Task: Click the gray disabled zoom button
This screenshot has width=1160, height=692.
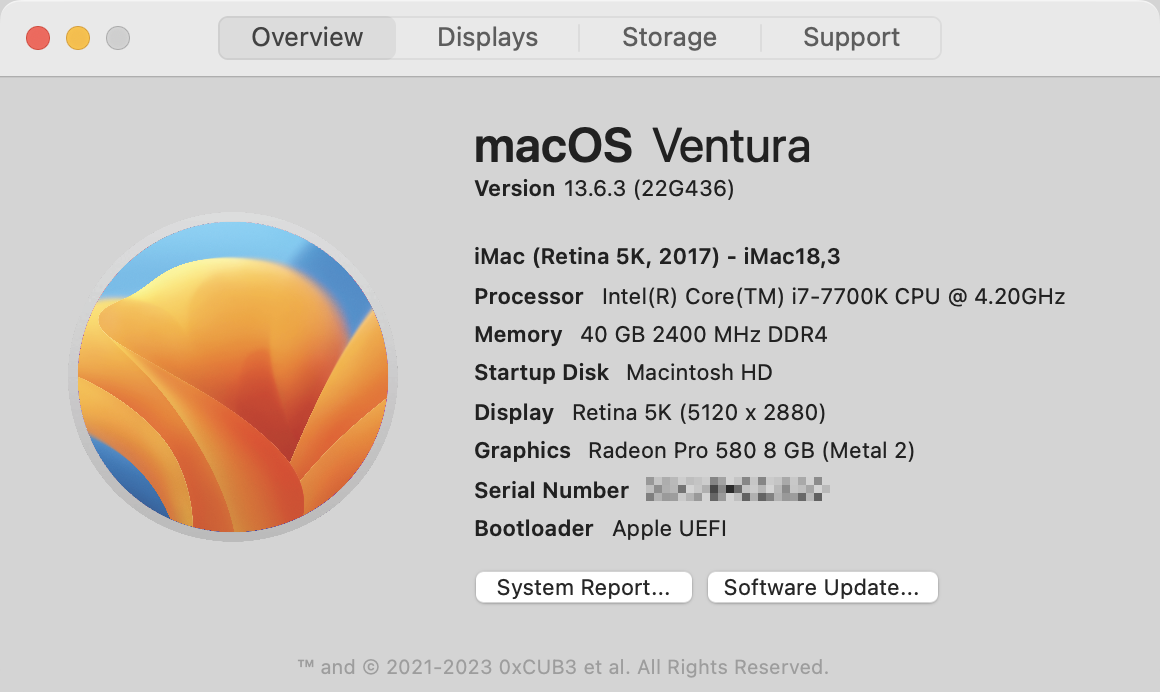Action: 118,38
